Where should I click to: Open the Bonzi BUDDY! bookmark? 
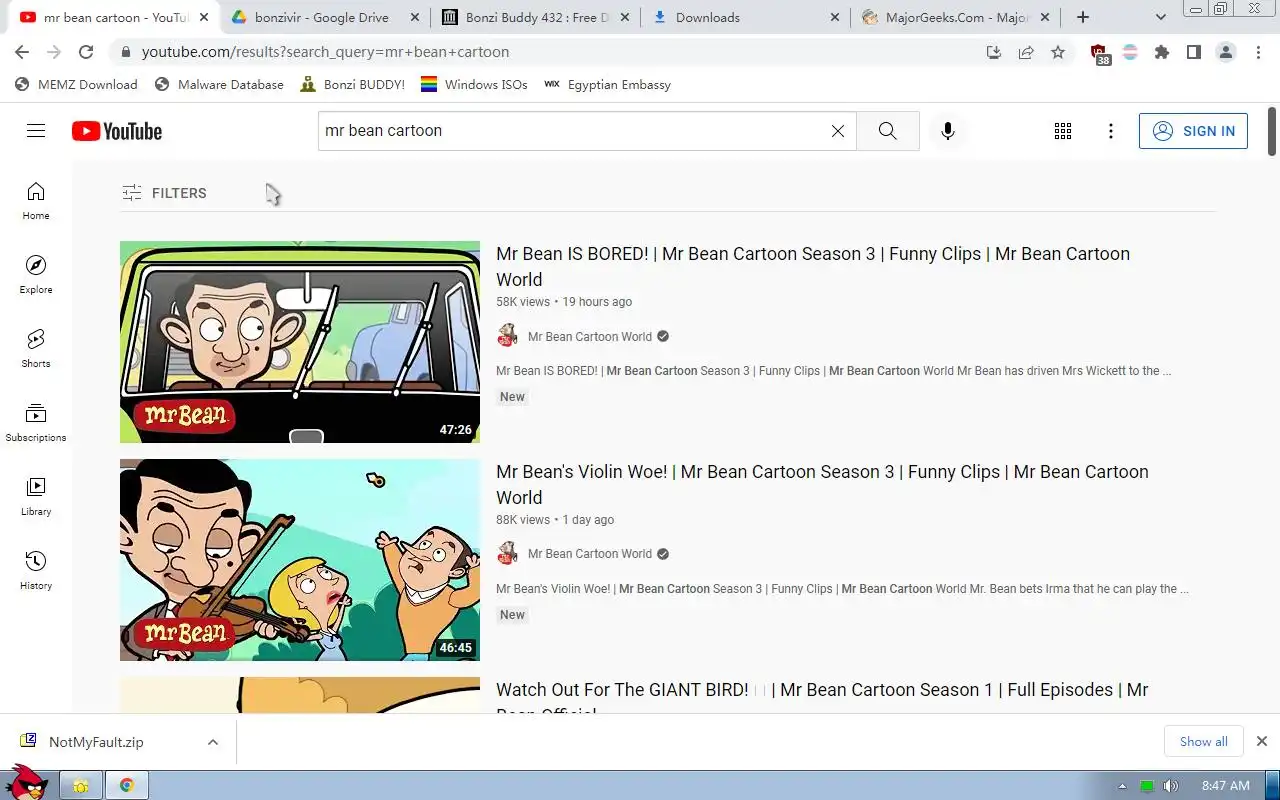(x=353, y=85)
